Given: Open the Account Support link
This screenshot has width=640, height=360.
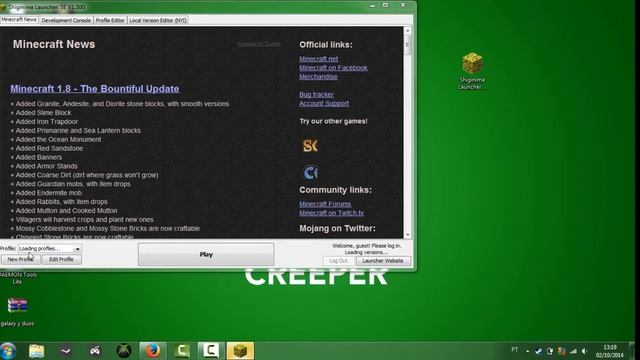Looking at the screenshot, I should pyautogui.click(x=324, y=103).
